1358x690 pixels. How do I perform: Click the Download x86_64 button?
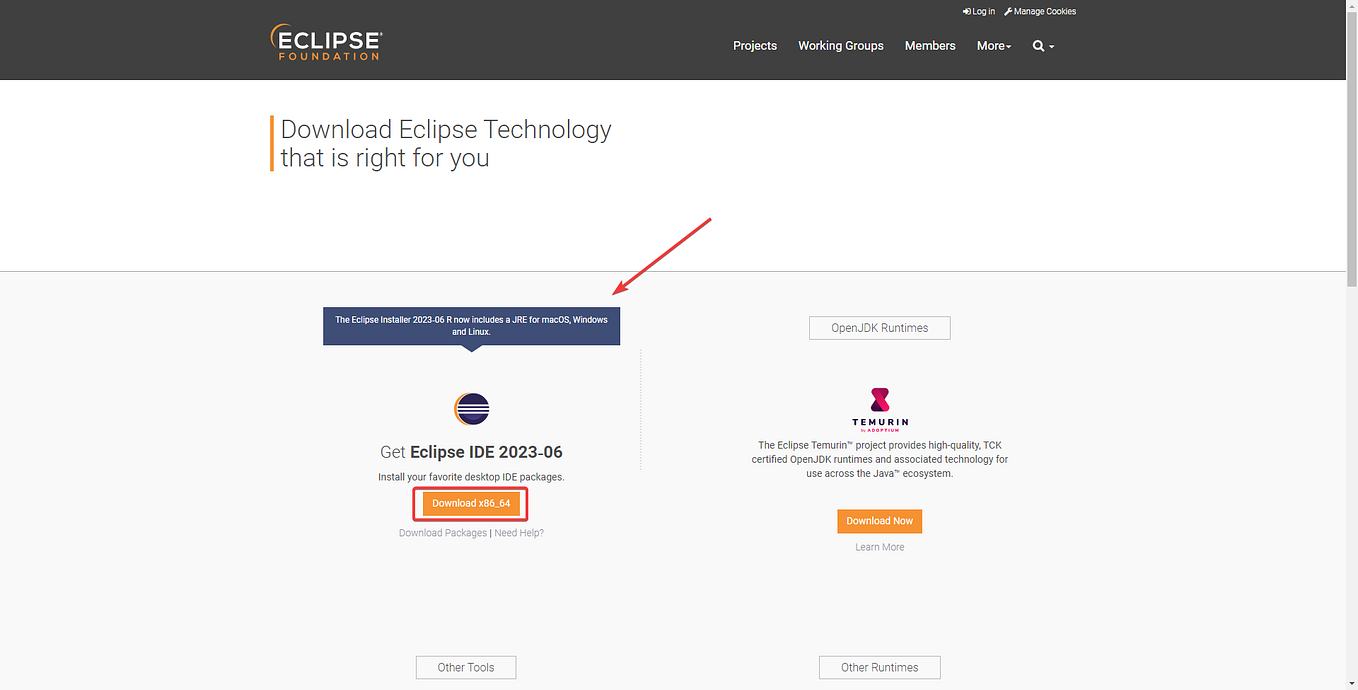(x=470, y=503)
